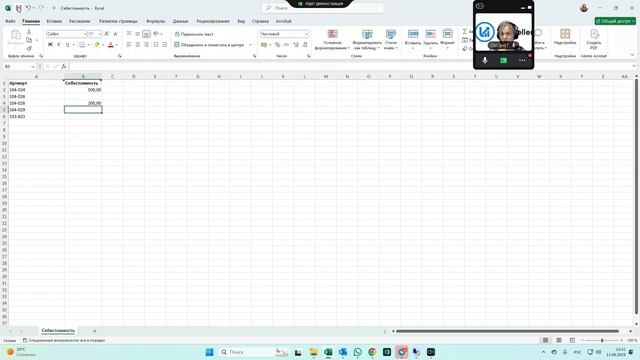Apply the yellow fill color bucket

point(97,45)
